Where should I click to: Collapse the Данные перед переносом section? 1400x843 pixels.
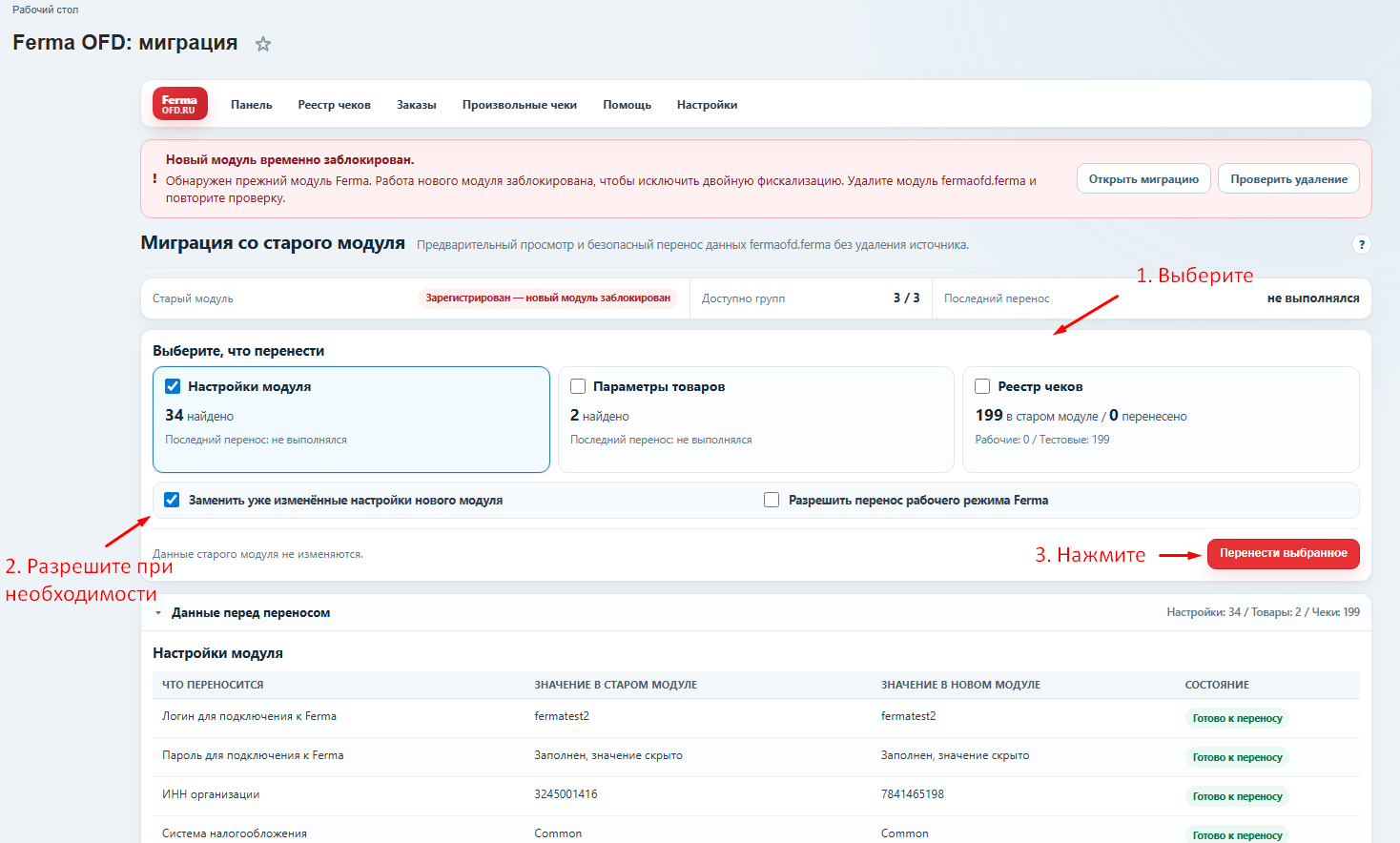[x=158, y=613]
